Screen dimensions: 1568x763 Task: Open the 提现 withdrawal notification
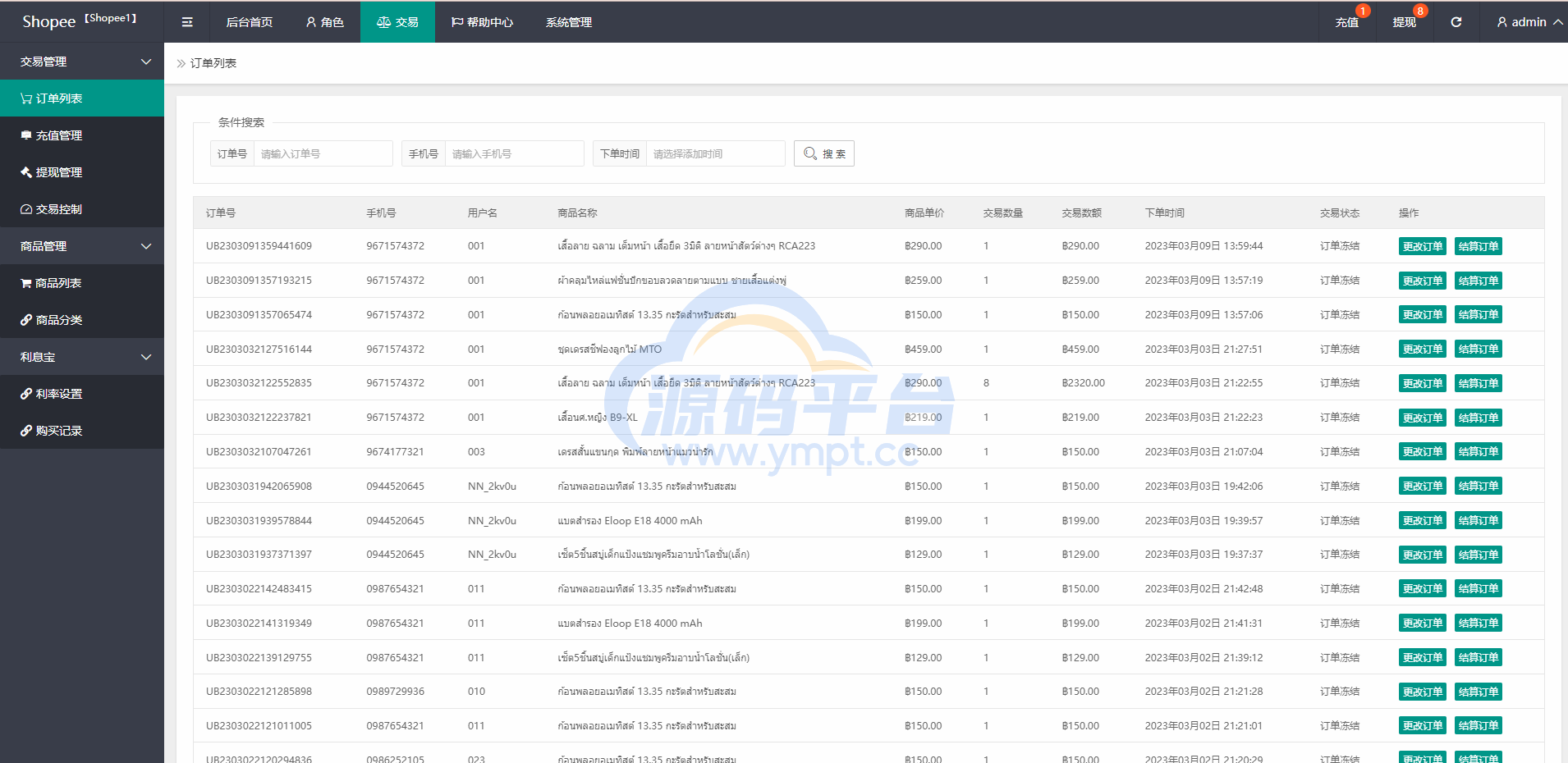click(x=1404, y=22)
